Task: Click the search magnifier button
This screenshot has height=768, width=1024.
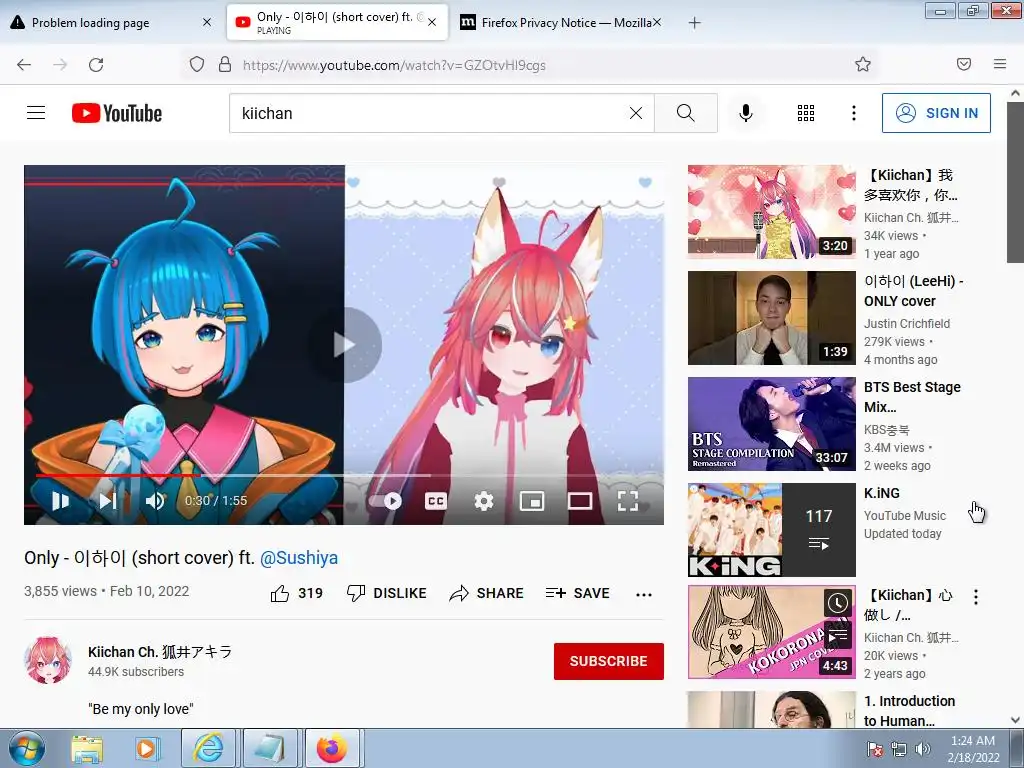Action: coord(686,113)
